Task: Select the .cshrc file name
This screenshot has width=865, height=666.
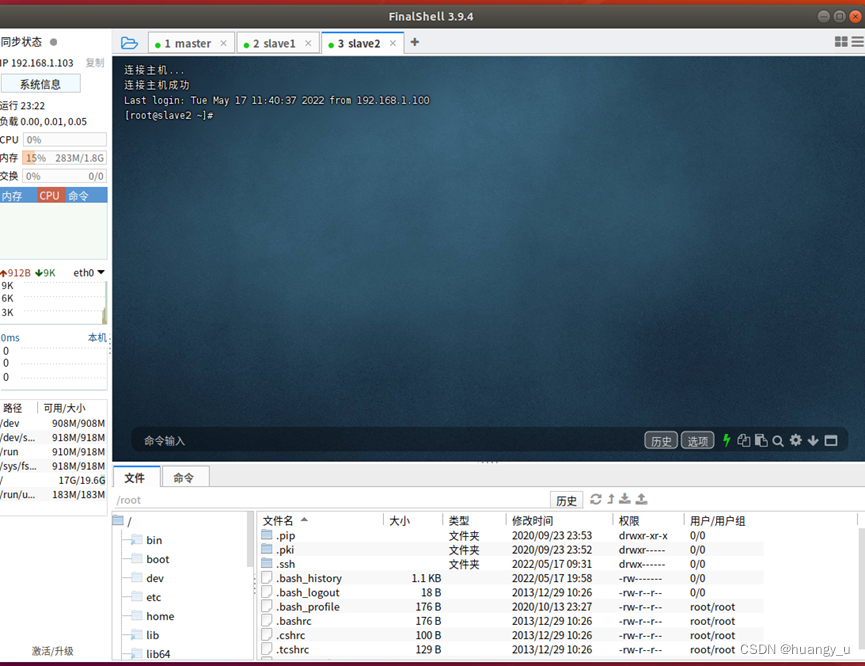Action: coord(291,635)
